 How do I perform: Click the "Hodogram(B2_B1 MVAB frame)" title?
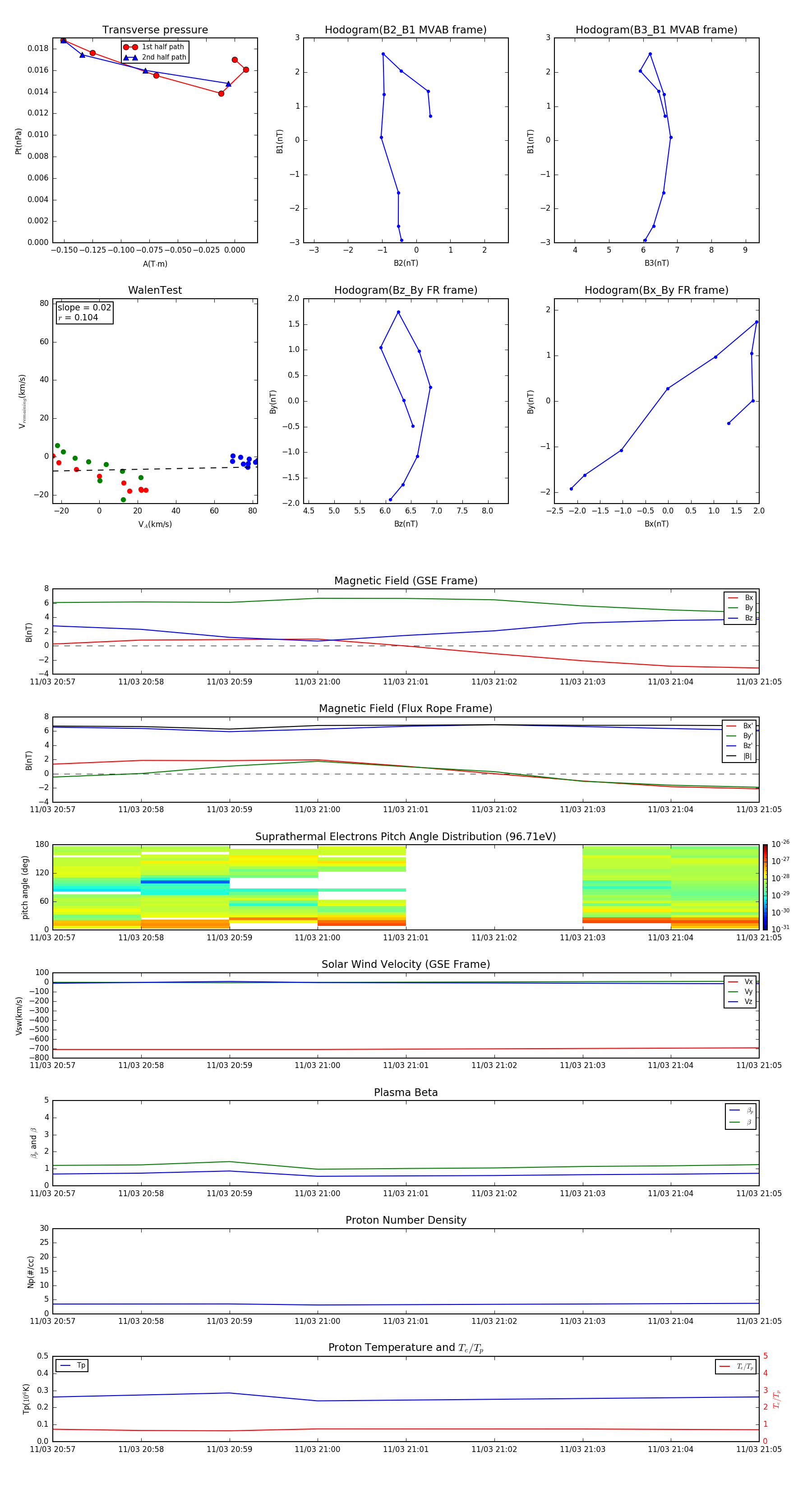click(x=406, y=30)
